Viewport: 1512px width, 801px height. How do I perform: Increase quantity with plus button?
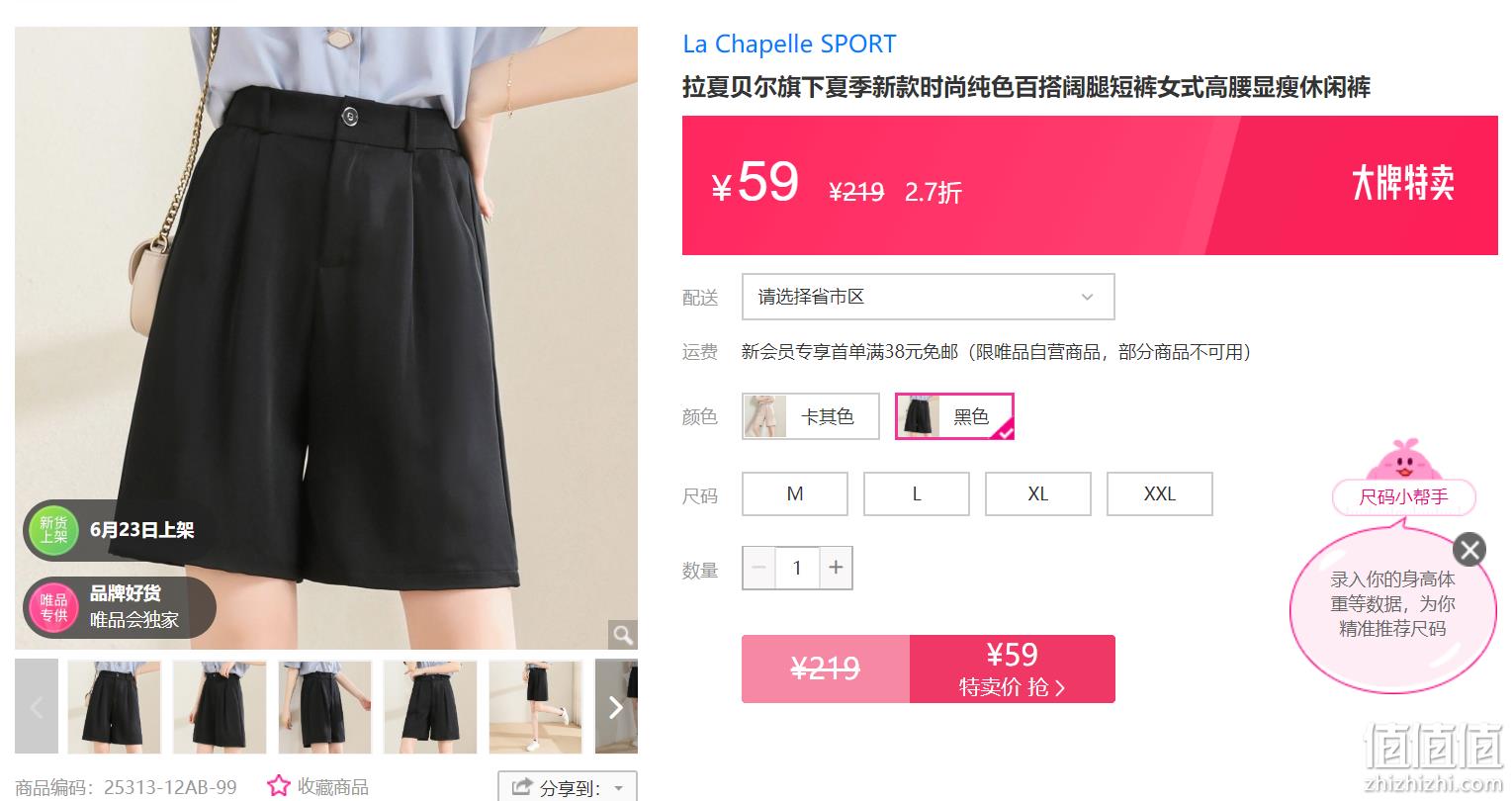point(836,568)
